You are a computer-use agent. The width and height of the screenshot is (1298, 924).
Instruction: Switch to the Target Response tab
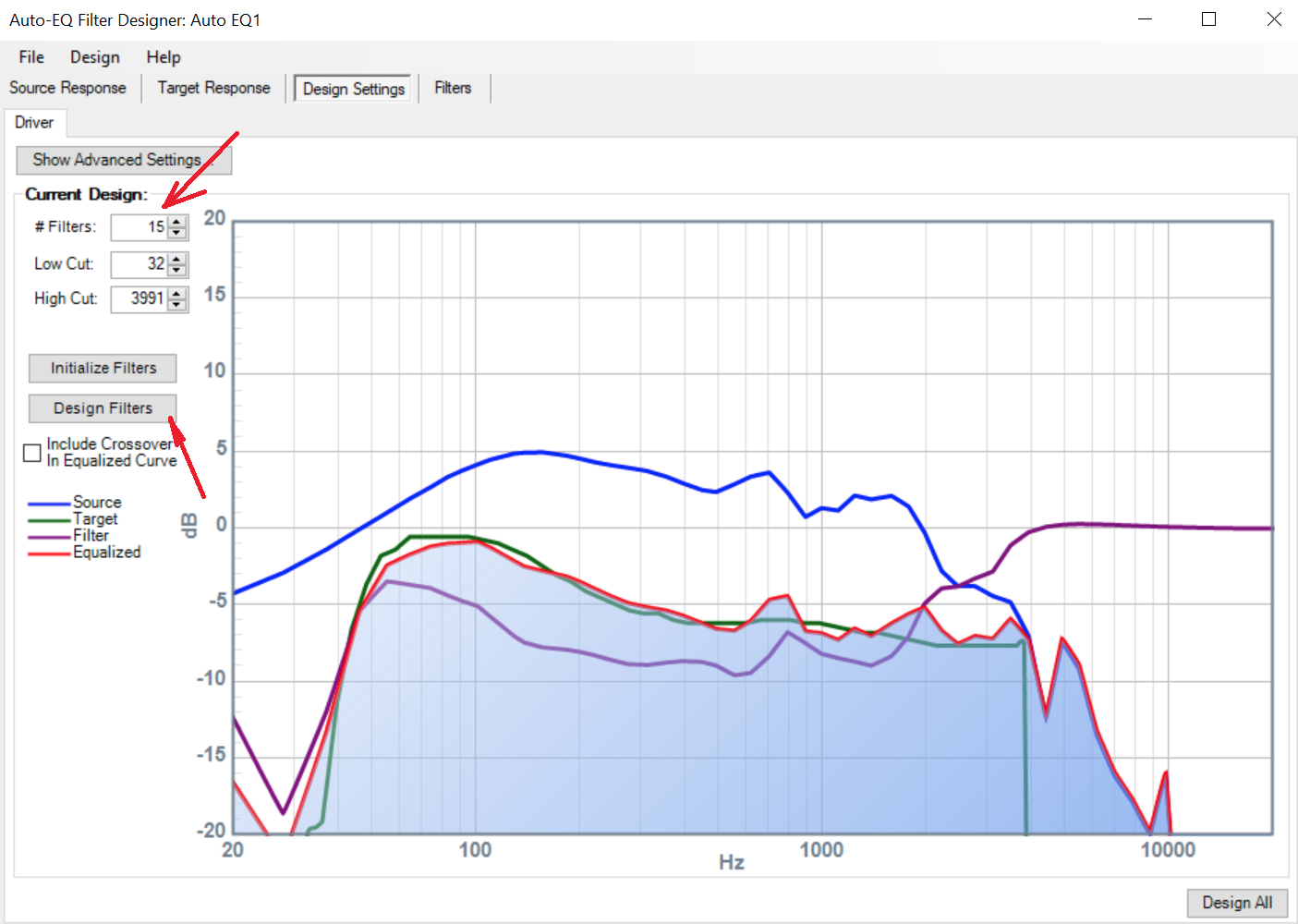point(213,88)
